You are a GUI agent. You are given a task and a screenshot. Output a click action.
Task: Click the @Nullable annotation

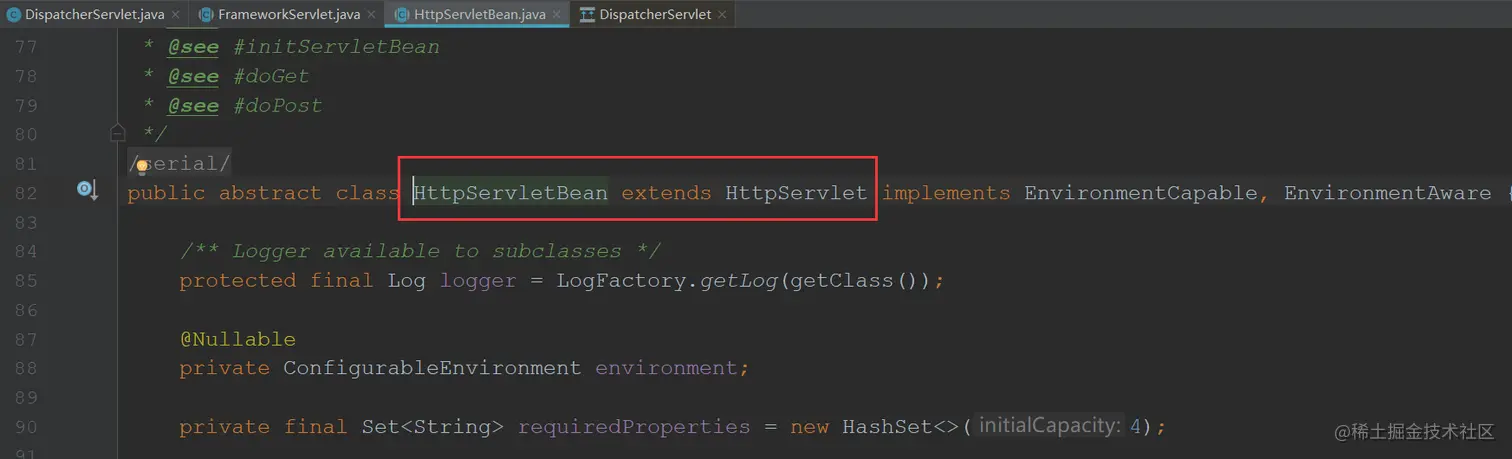[x=238, y=339]
